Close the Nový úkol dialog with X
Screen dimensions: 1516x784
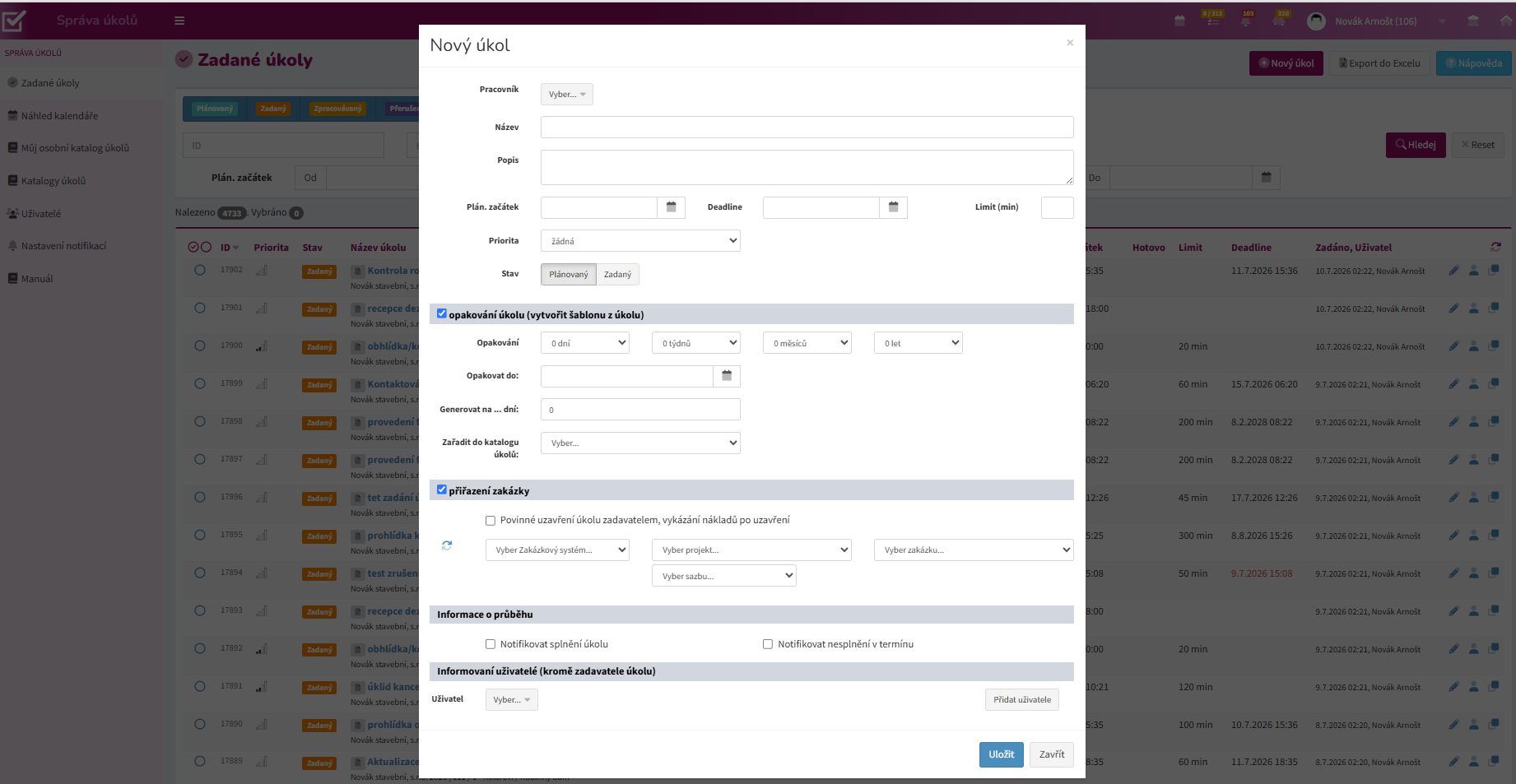[1070, 43]
